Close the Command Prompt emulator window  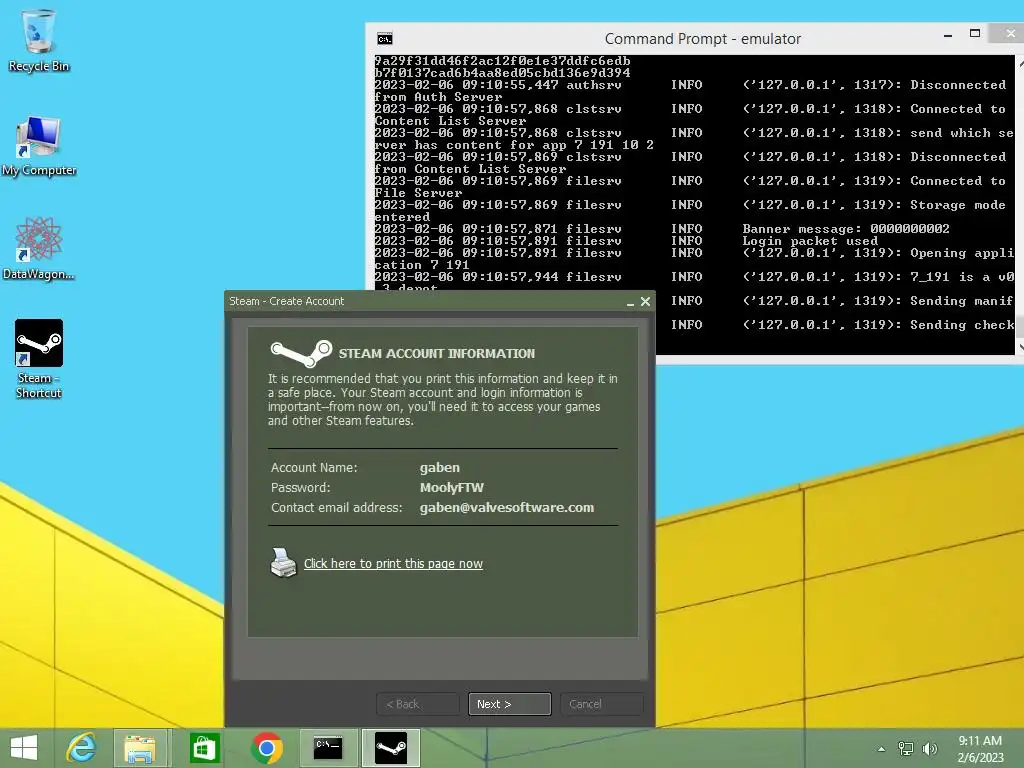point(1008,33)
